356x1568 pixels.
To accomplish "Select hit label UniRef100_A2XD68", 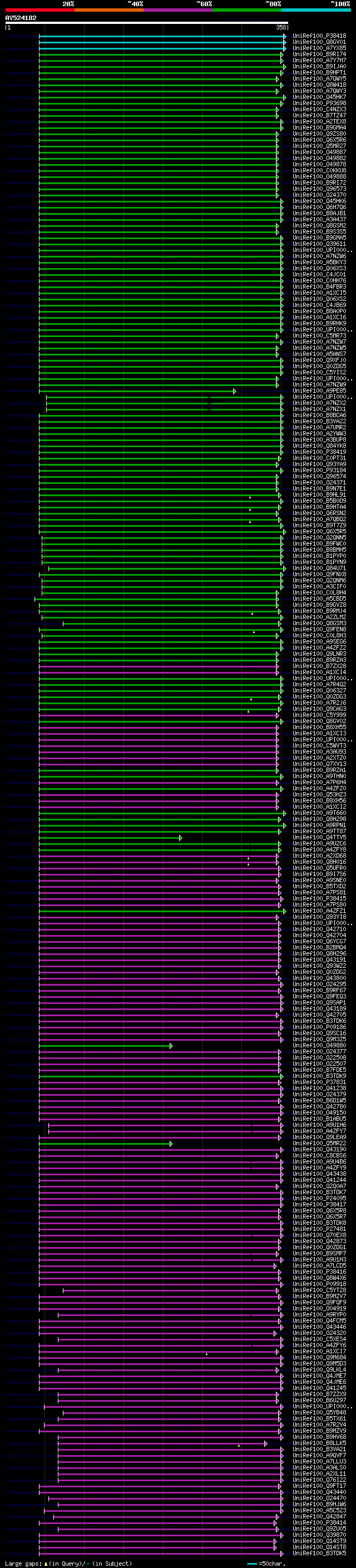I will click(319, 857).
